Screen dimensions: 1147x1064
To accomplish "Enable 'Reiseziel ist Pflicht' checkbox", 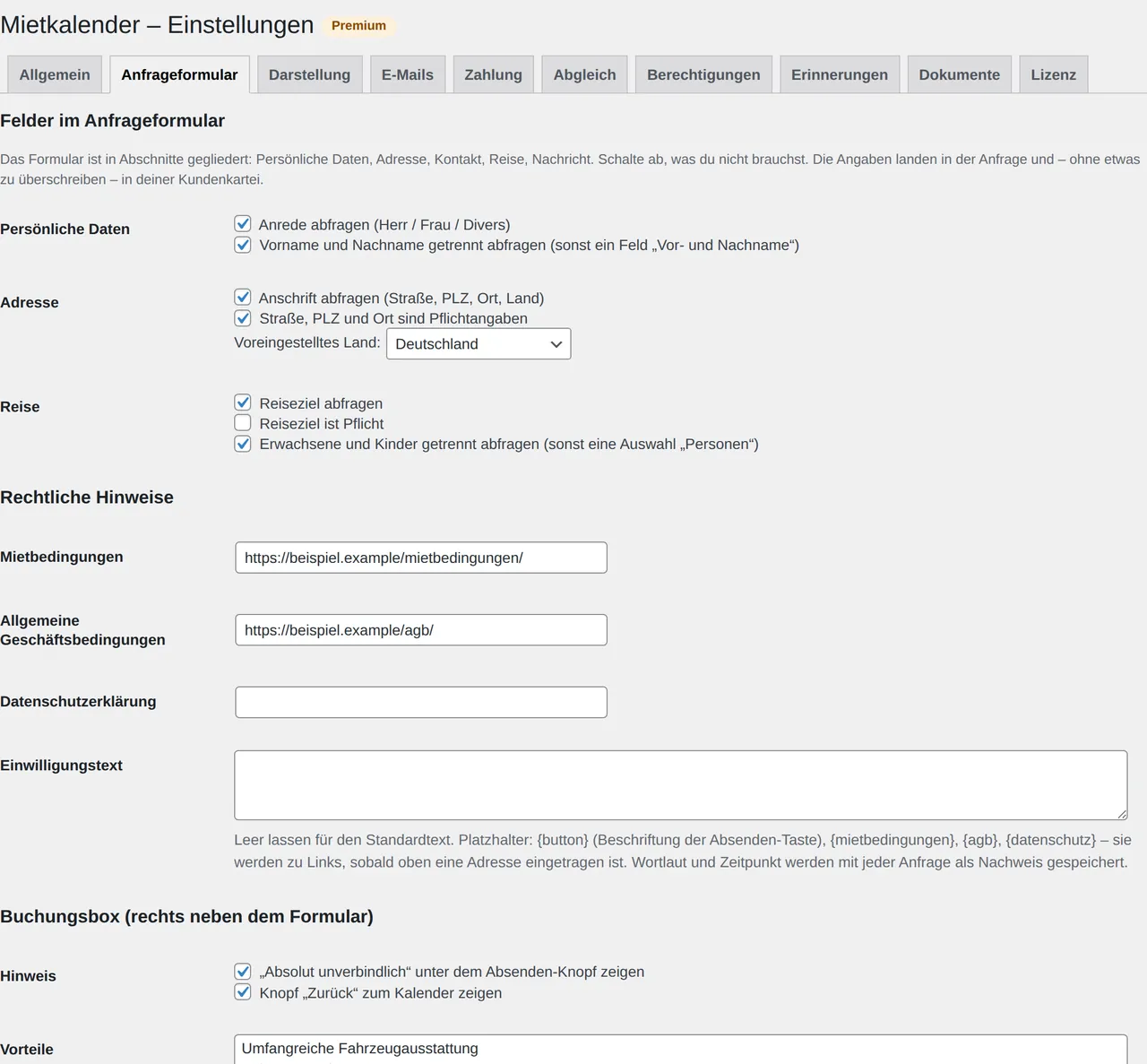I will point(243,423).
